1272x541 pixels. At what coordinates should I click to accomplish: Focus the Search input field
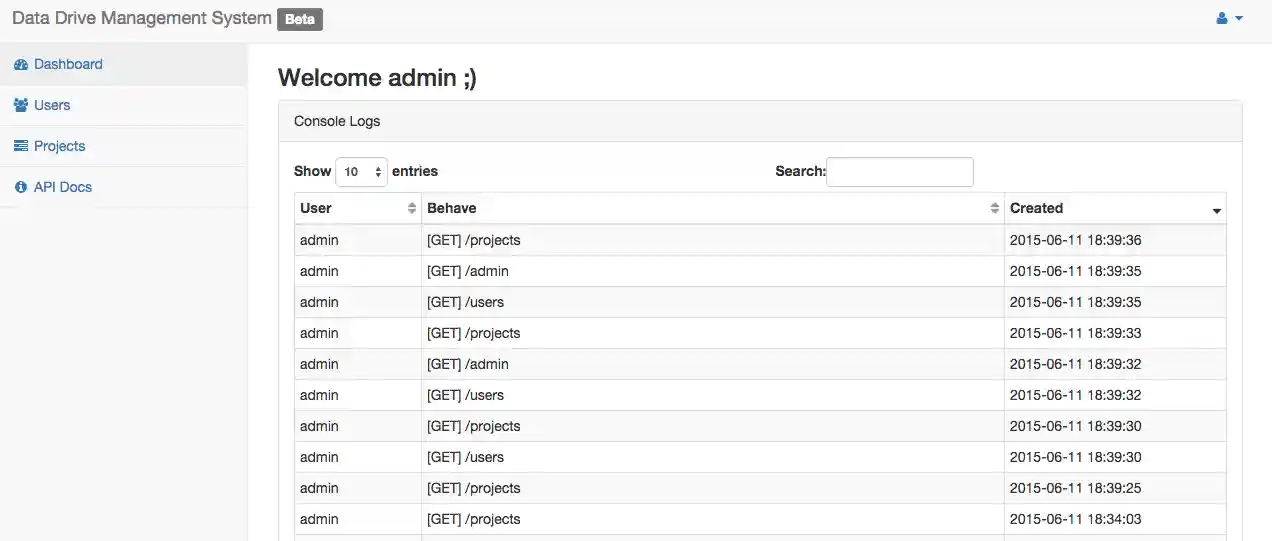pos(899,172)
